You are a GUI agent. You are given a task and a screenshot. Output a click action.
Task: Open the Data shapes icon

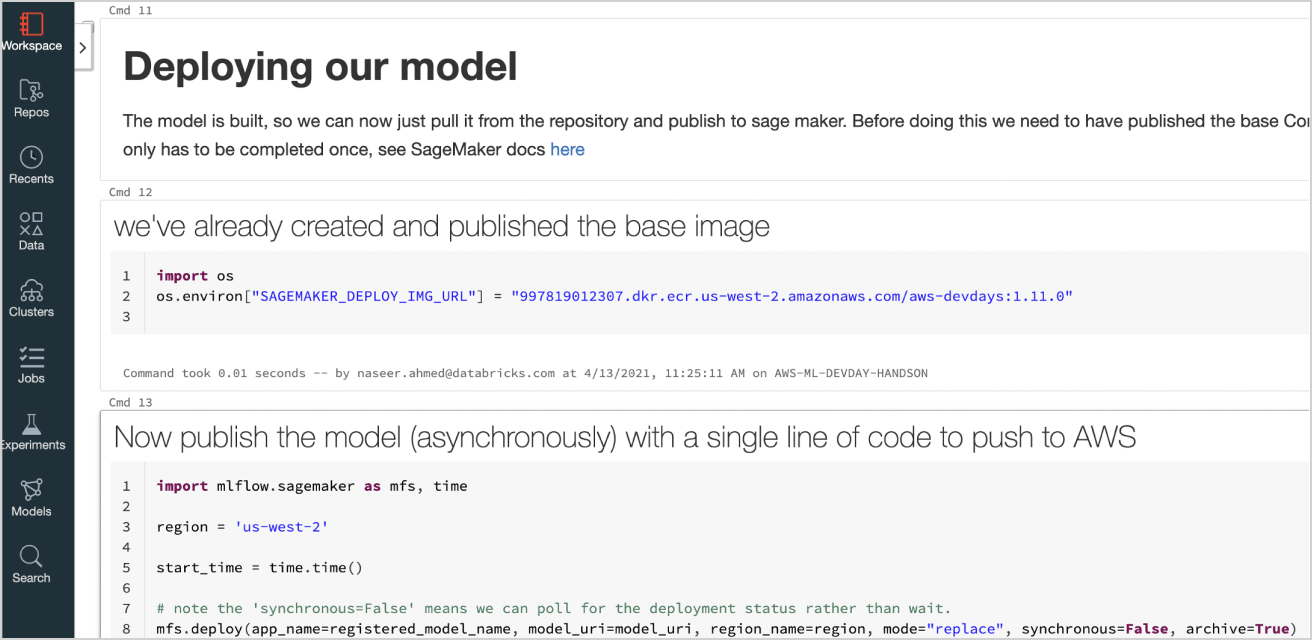pos(31,224)
